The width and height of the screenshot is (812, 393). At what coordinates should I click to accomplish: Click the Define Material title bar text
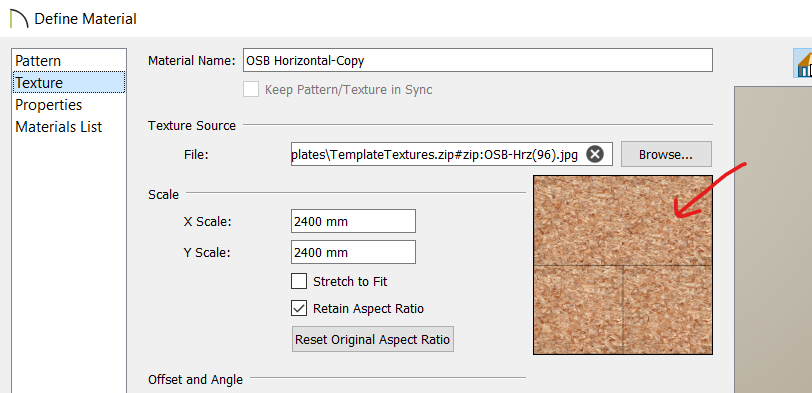tap(85, 19)
